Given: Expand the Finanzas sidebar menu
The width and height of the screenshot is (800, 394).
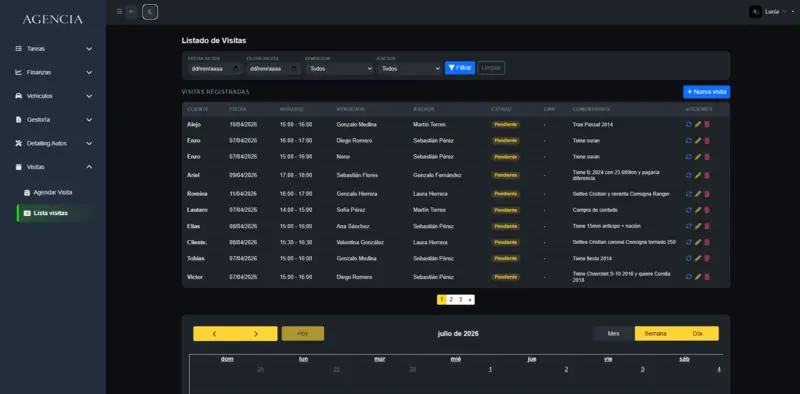Looking at the screenshot, I should click(53, 72).
